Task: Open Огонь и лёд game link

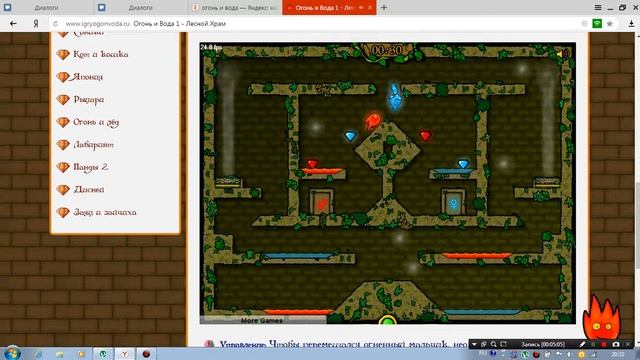Action: tap(96, 122)
